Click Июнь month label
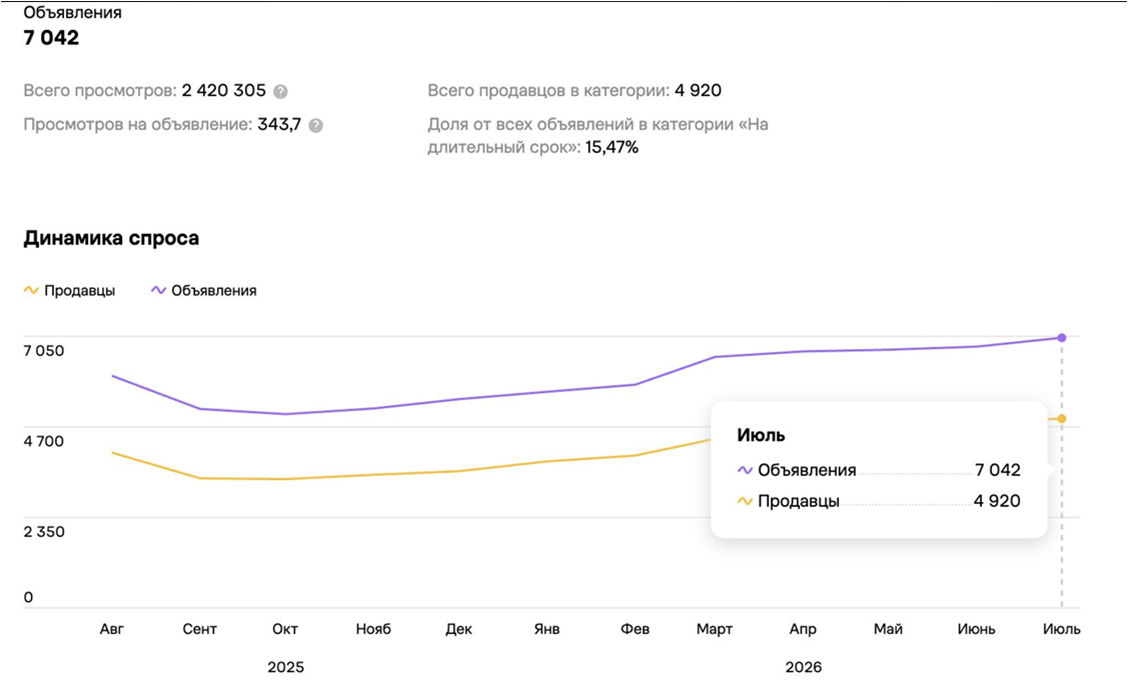The width and height of the screenshot is (1128, 690). tap(976, 629)
